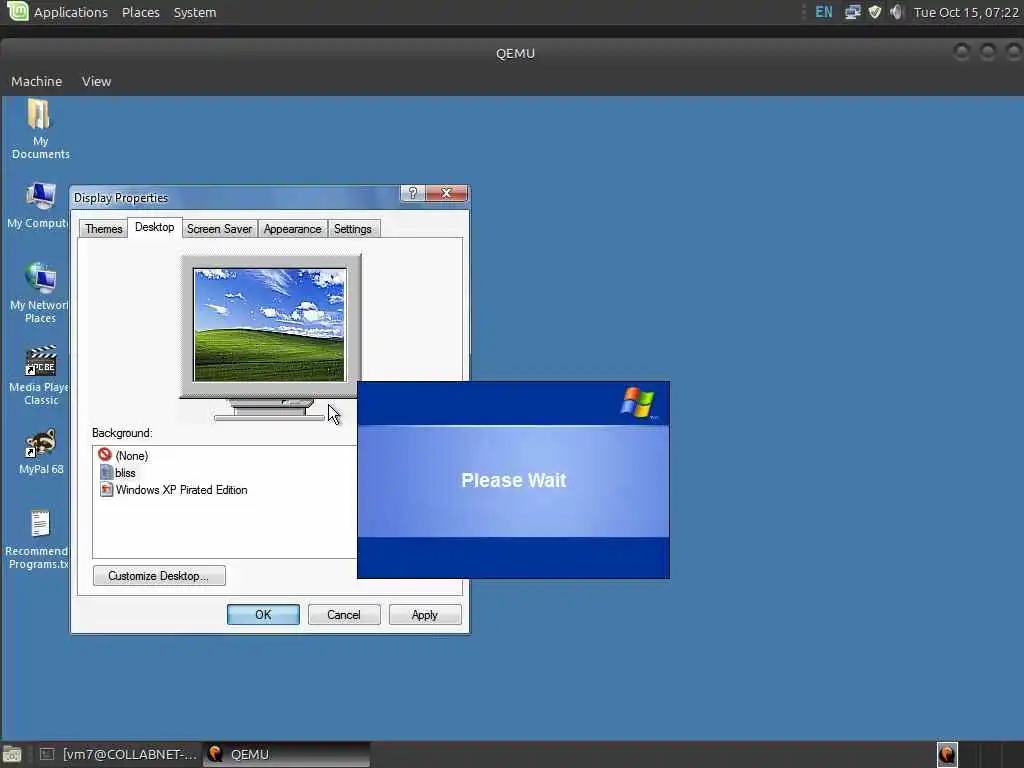This screenshot has width=1024, height=768.
Task: Open the QEMU View menu
Action: tap(97, 81)
